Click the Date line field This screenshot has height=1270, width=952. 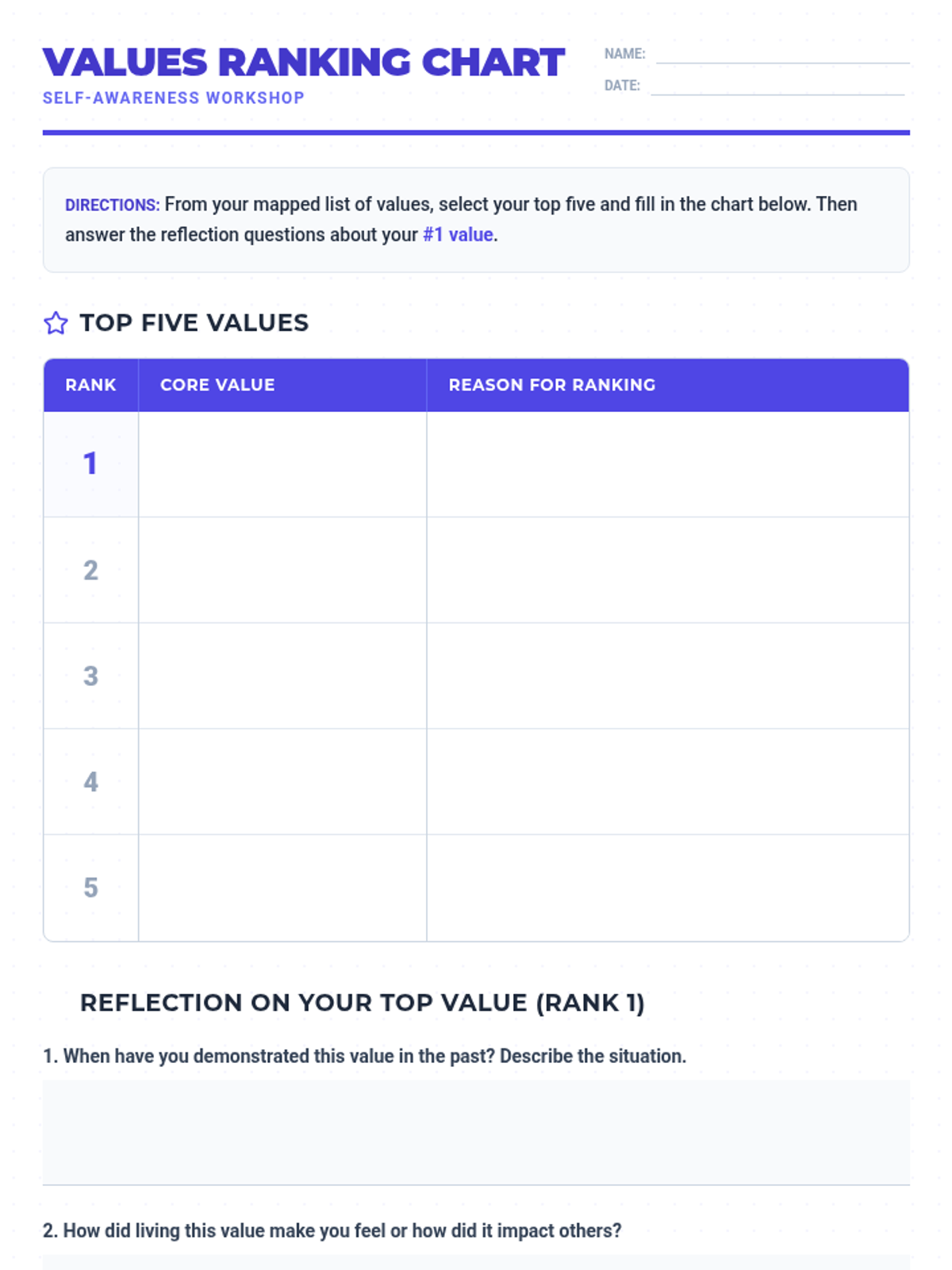click(x=777, y=86)
